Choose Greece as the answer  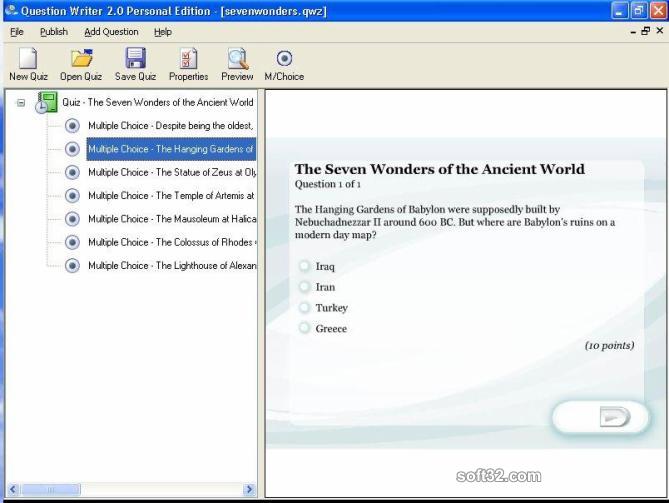[x=304, y=328]
